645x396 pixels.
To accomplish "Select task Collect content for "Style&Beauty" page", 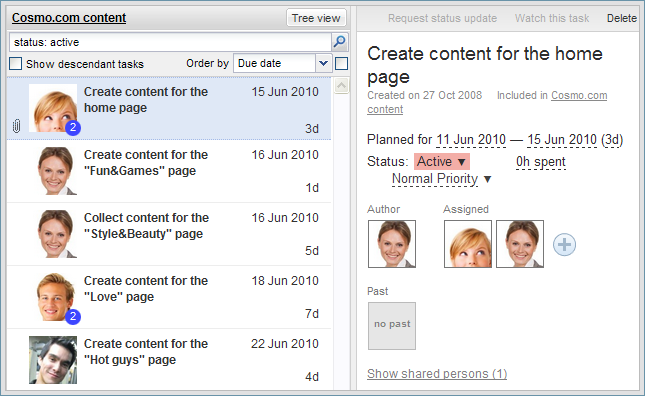I will (x=169, y=234).
